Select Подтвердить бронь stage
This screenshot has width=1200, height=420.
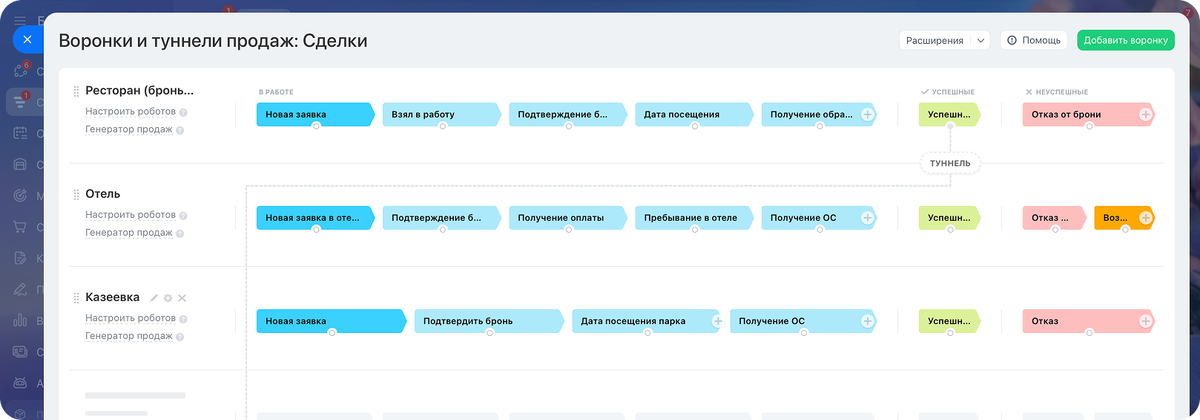[489, 321]
